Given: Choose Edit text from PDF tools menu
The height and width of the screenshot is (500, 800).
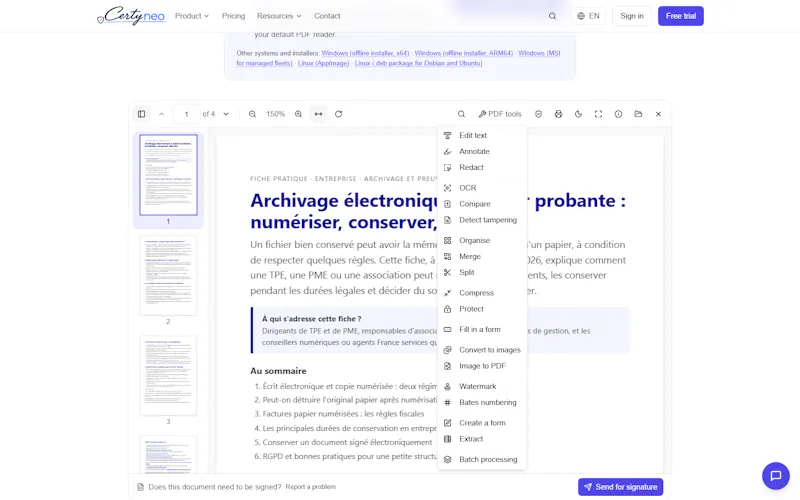Looking at the screenshot, I should pyautogui.click(x=482, y=135).
